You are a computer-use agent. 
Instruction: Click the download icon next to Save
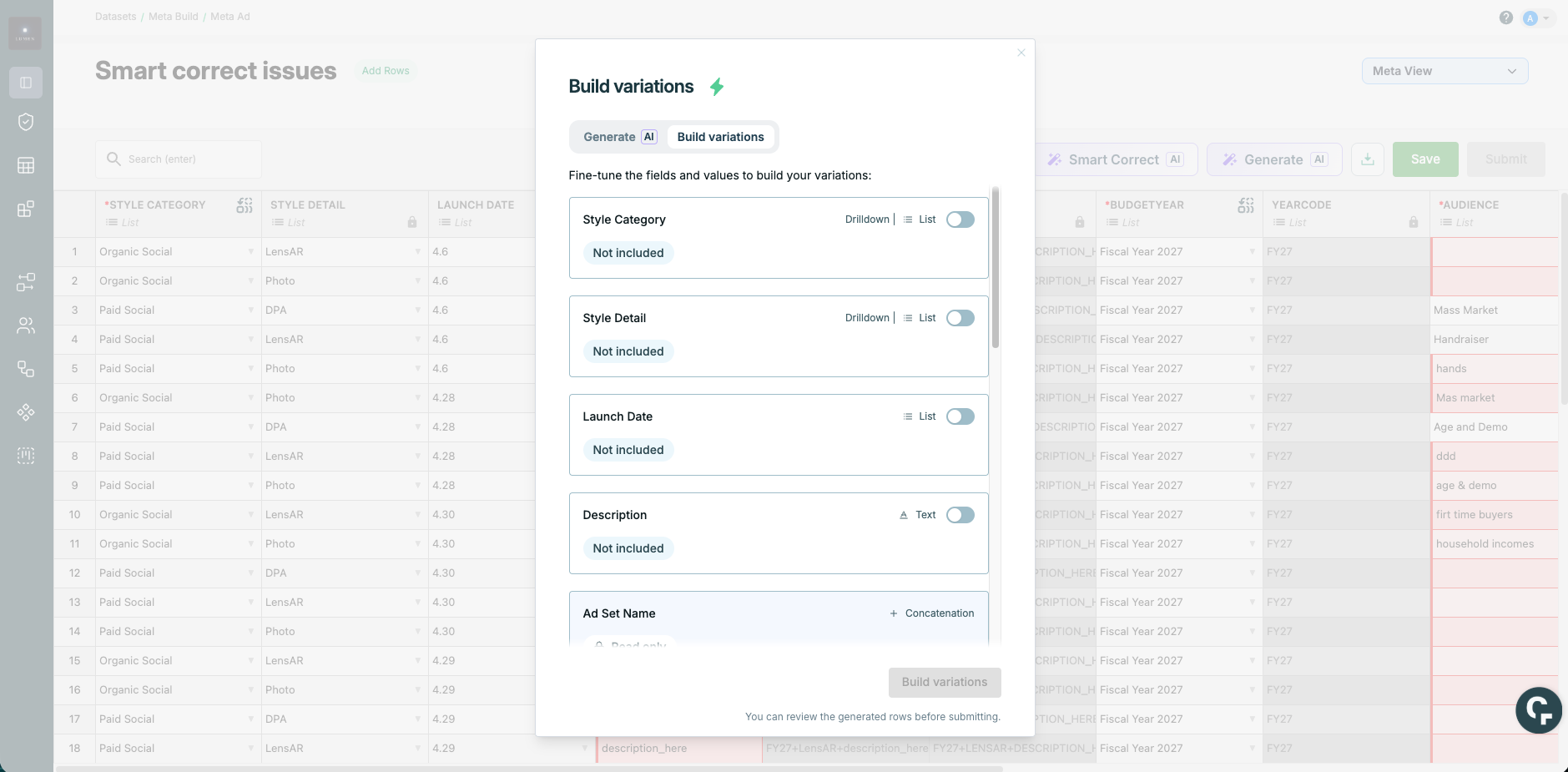tap(1367, 159)
